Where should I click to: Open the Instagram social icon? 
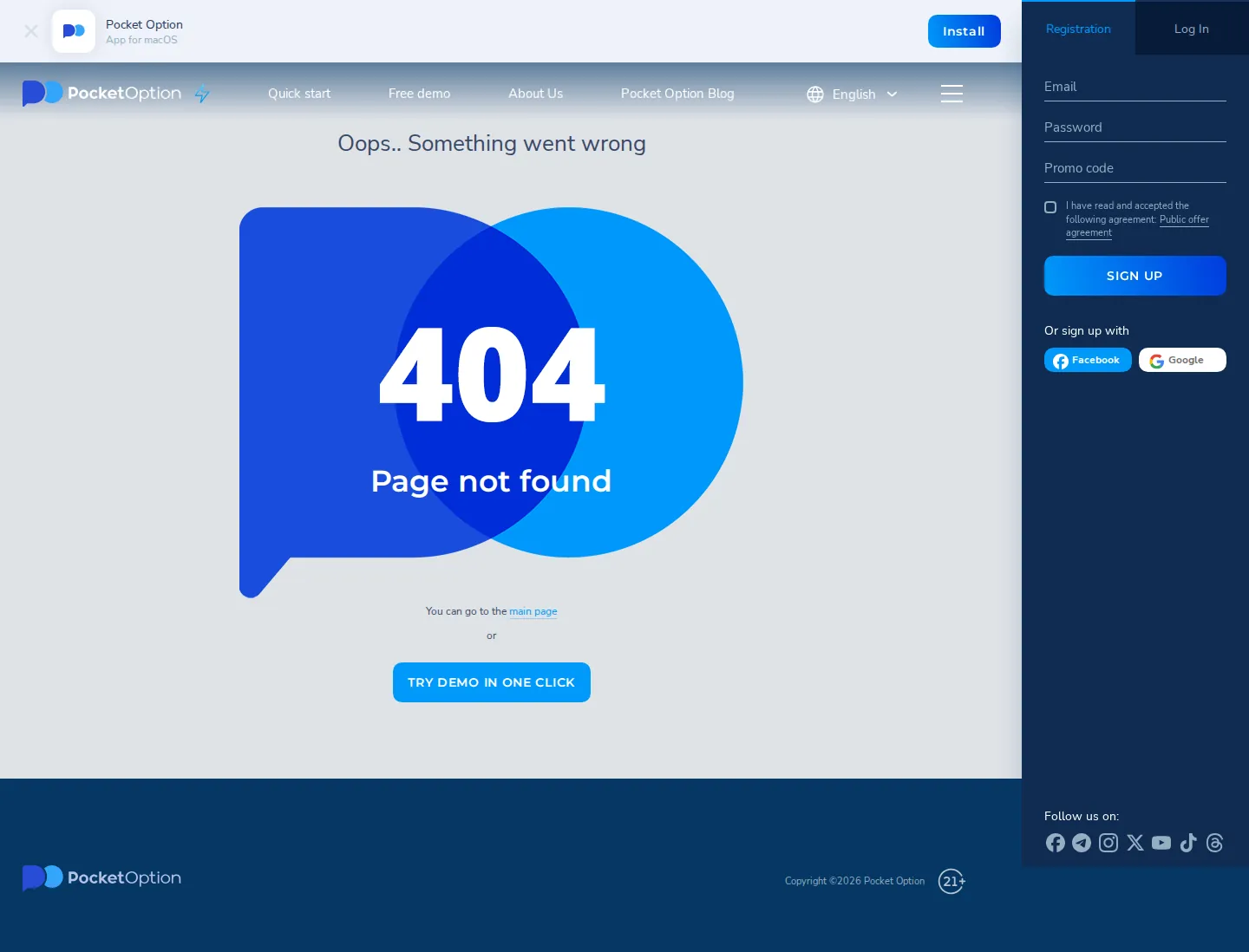click(1108, 843)
